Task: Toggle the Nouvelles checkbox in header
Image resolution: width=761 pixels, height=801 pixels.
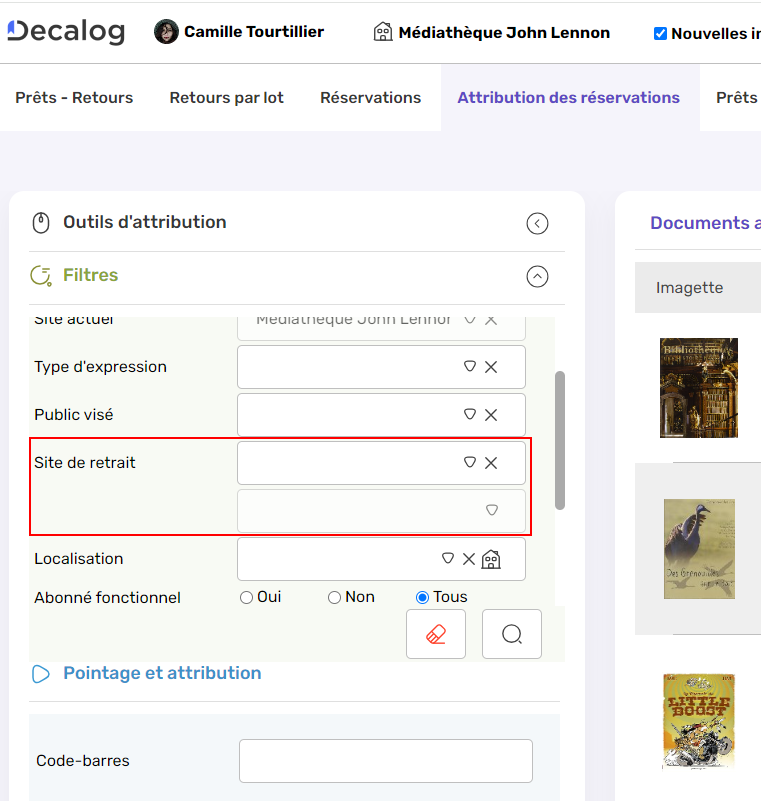Action: tap(660, 33)
